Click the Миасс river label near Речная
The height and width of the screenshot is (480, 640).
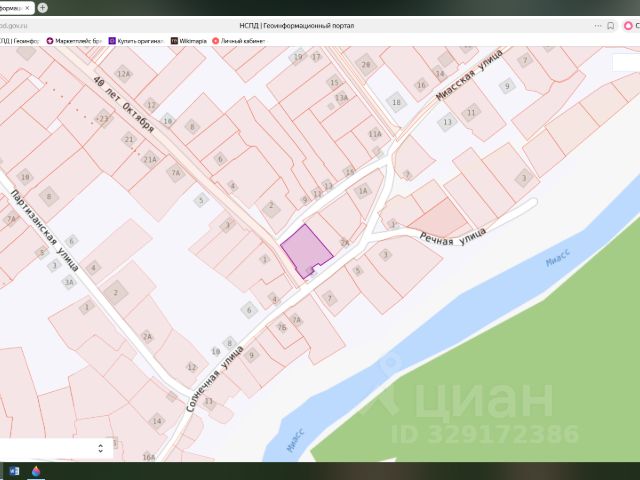click(558, 258)
